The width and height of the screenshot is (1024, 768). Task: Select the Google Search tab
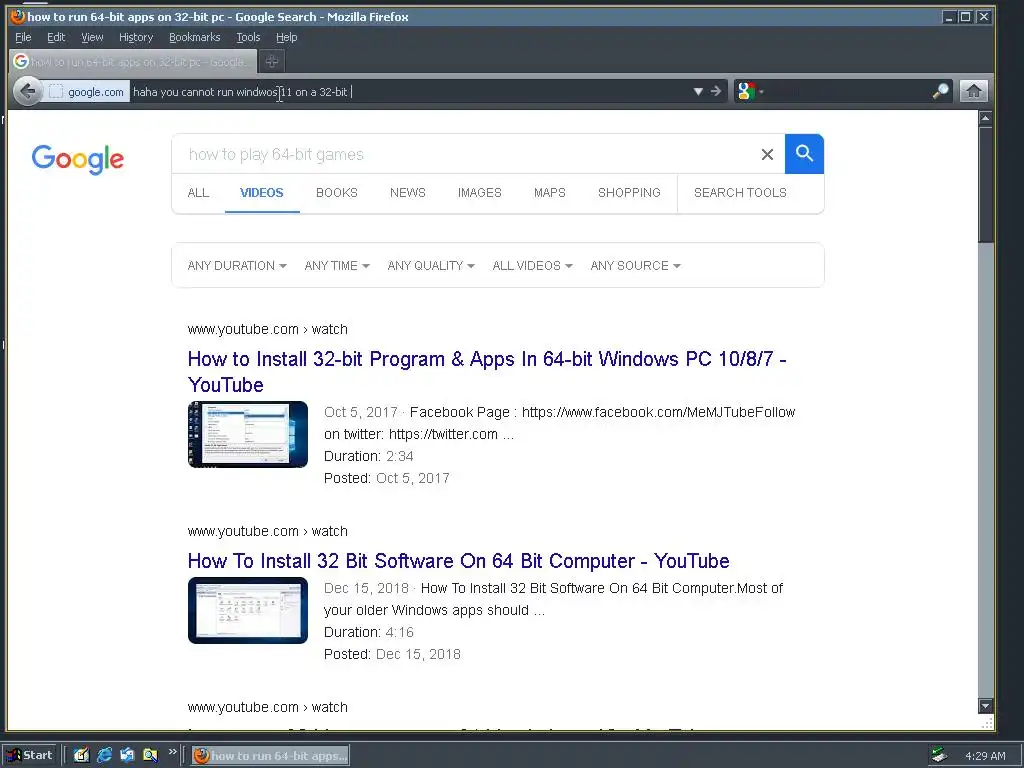tap(134, 61)
